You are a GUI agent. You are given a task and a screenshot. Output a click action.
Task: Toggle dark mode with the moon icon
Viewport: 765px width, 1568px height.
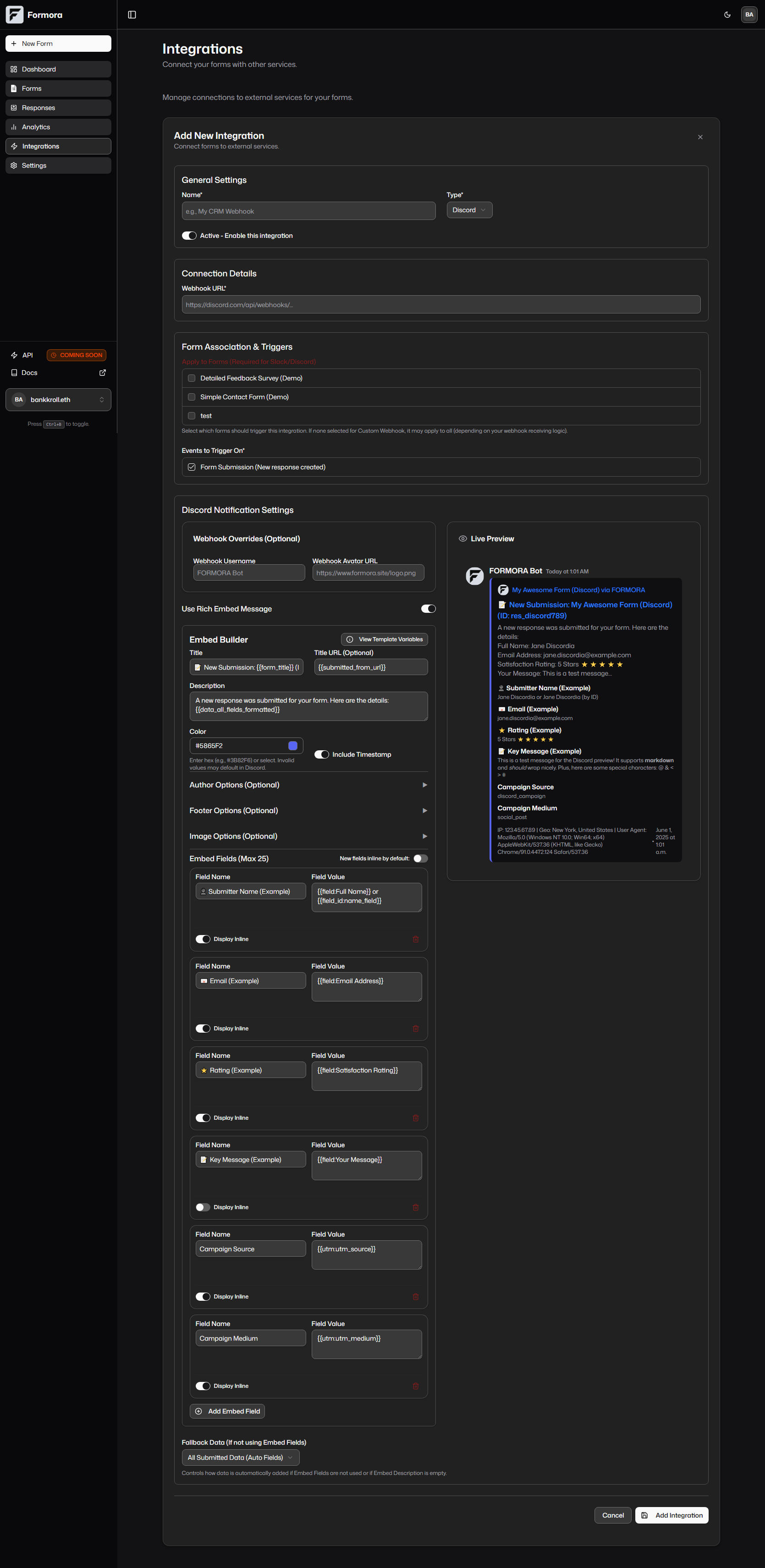(727, 14)
